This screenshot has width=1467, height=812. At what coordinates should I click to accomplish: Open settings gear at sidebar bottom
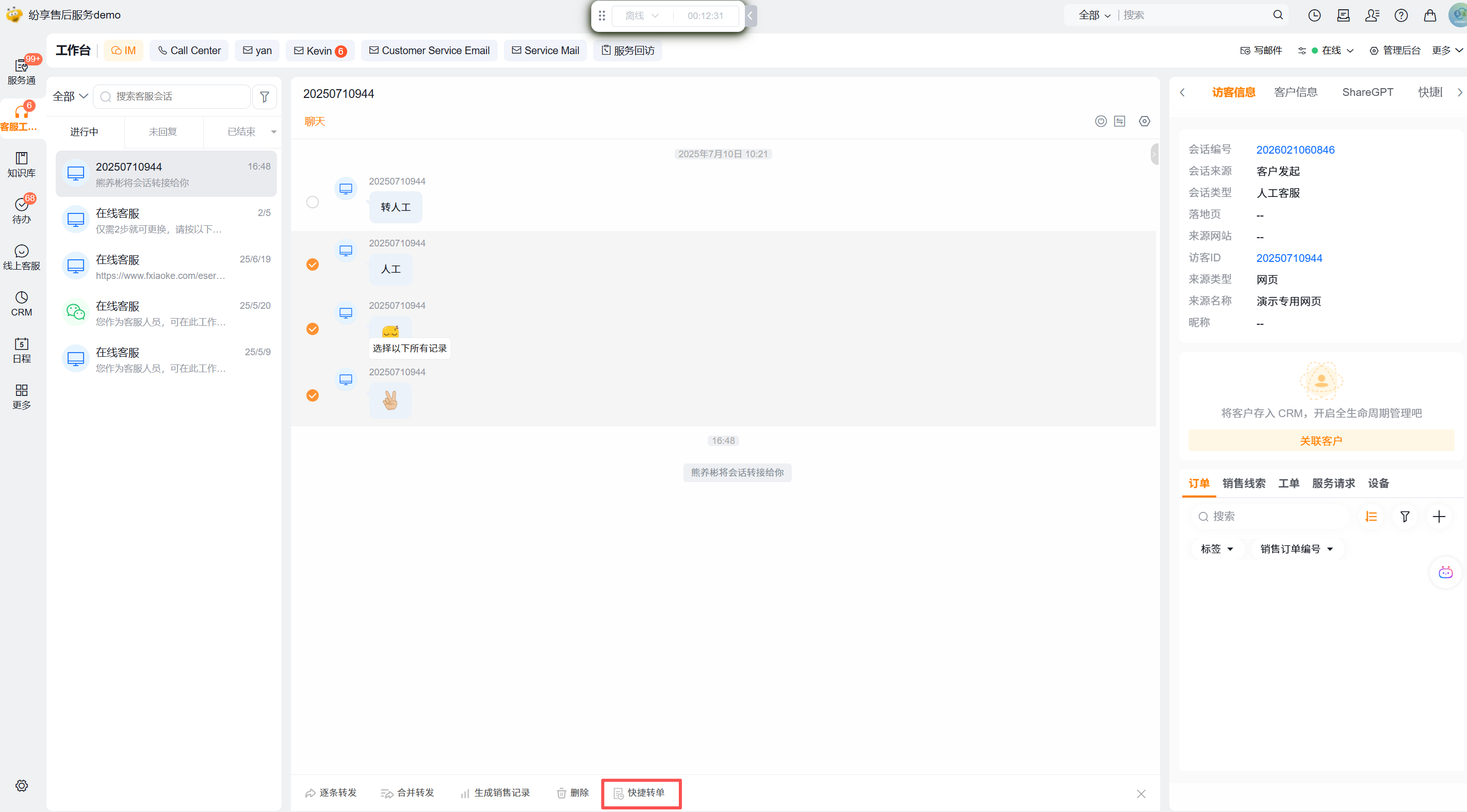[x=22, y=785]
